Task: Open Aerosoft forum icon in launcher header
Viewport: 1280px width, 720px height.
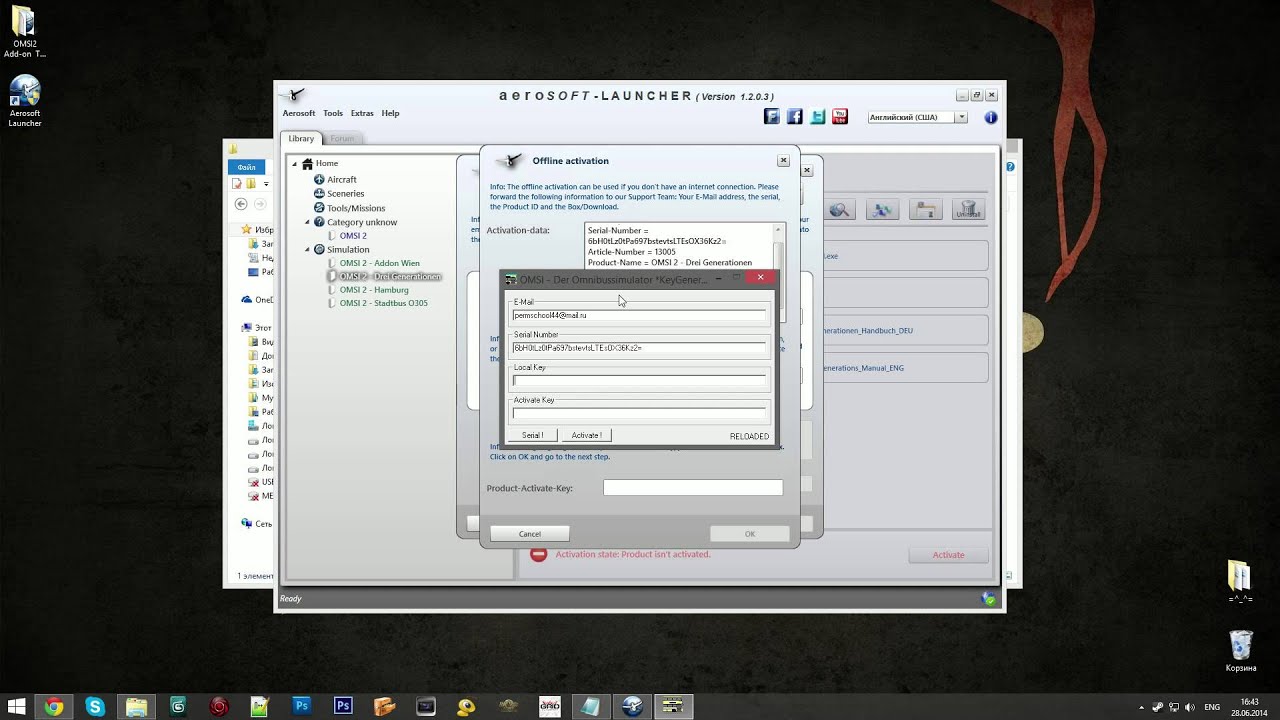Action: coord(771,117)
